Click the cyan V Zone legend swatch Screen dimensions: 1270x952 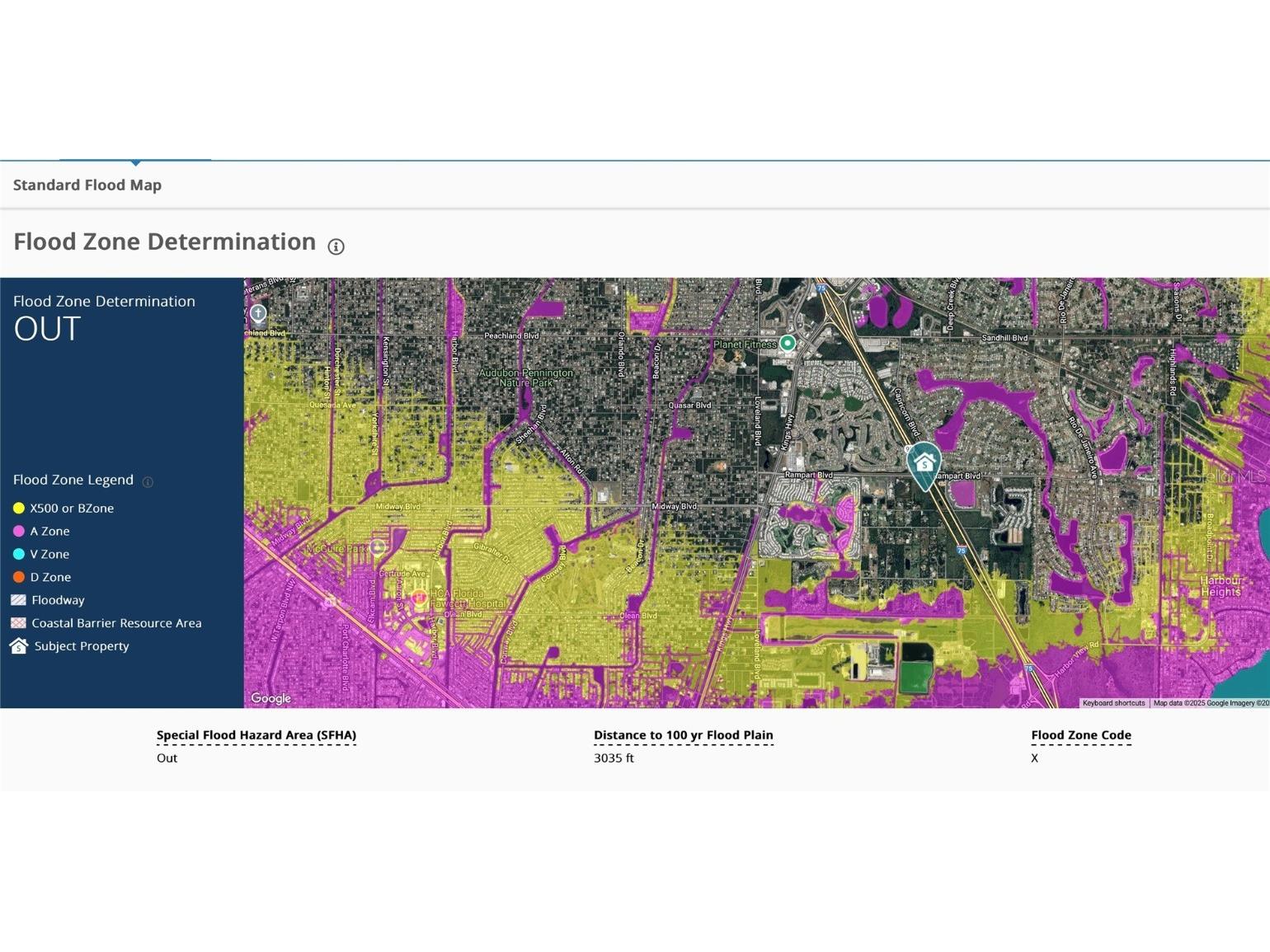19,555
